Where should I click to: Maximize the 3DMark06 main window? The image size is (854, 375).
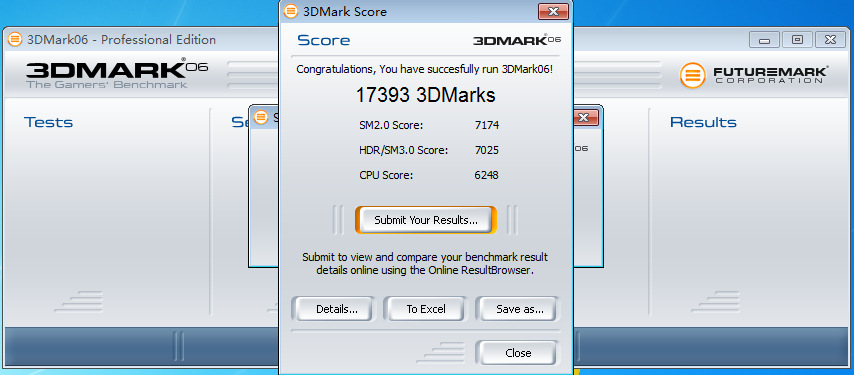(x=797, y=40)
